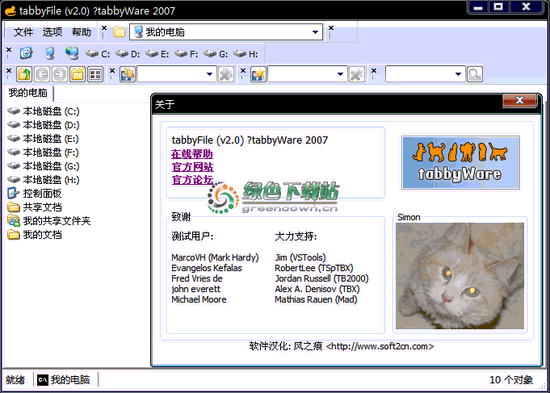The width and height of the screenshot is (550, 393).
Task: Toggle the view layout icon
Action: pos(95,74)
